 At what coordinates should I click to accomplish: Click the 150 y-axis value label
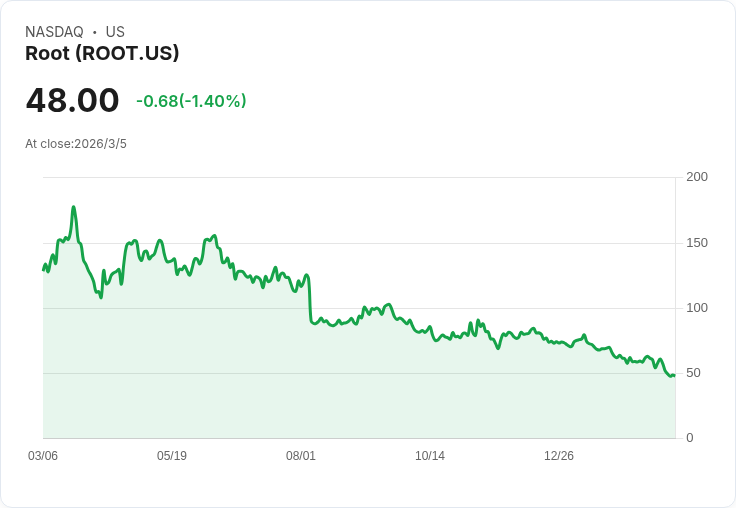pos(697,243)
